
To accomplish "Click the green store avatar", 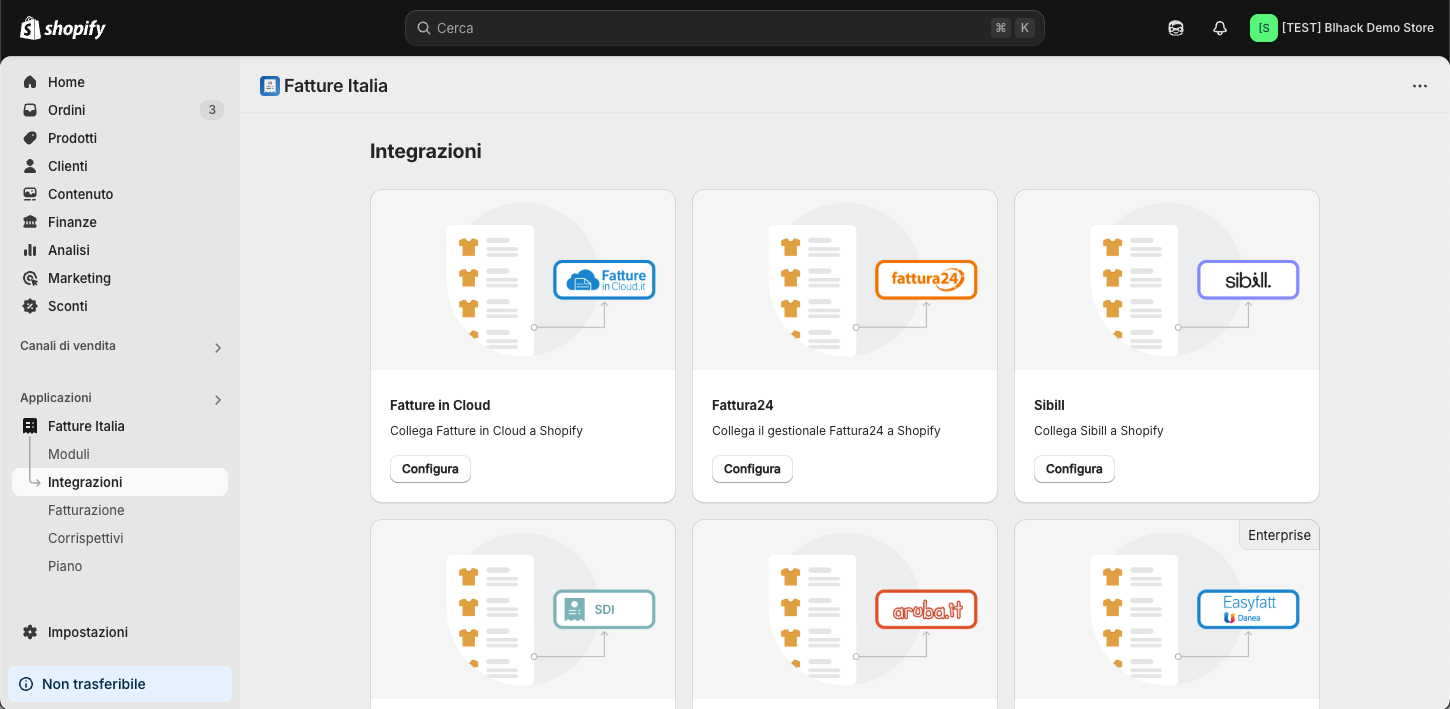I will [1264, 28].
